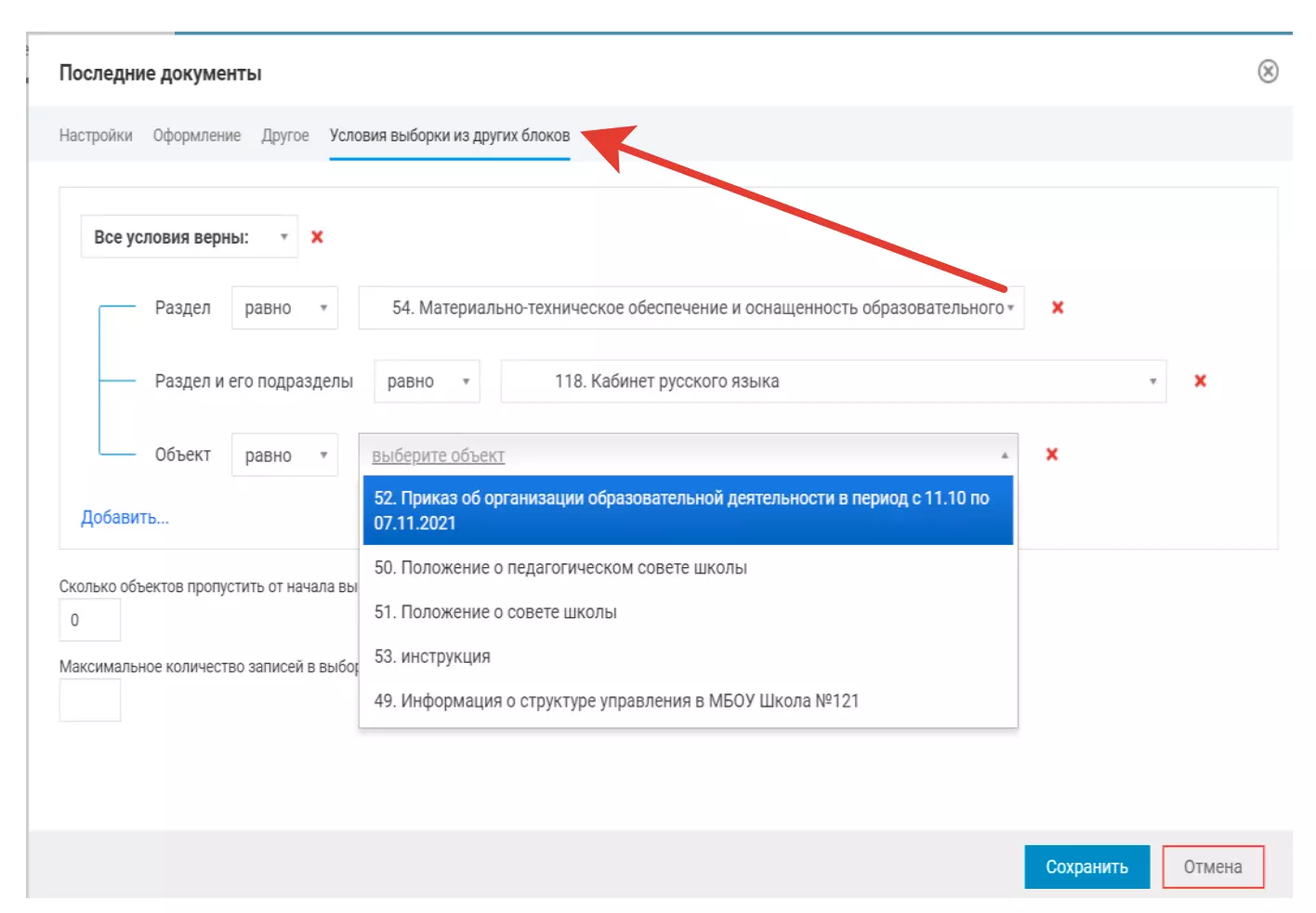Choose 50. Положение о педагогическом совете школы
This screenshot has height=913, width=1316.
pos(688,568)
